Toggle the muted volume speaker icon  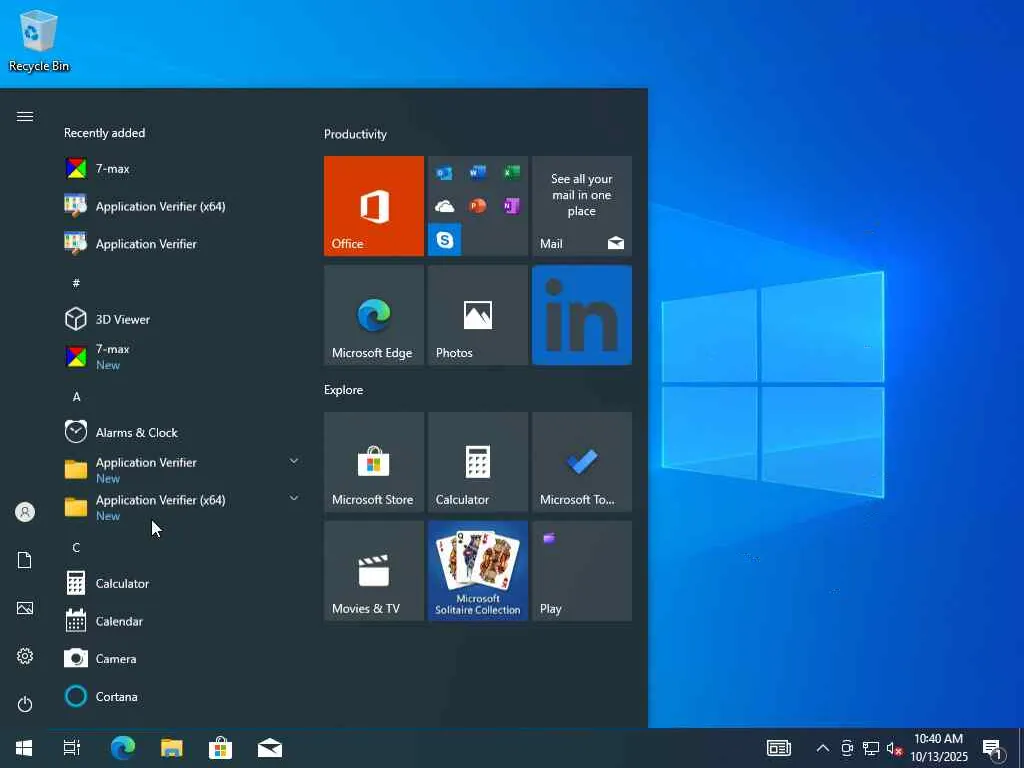pyautogui.click(x=895, y=748)
